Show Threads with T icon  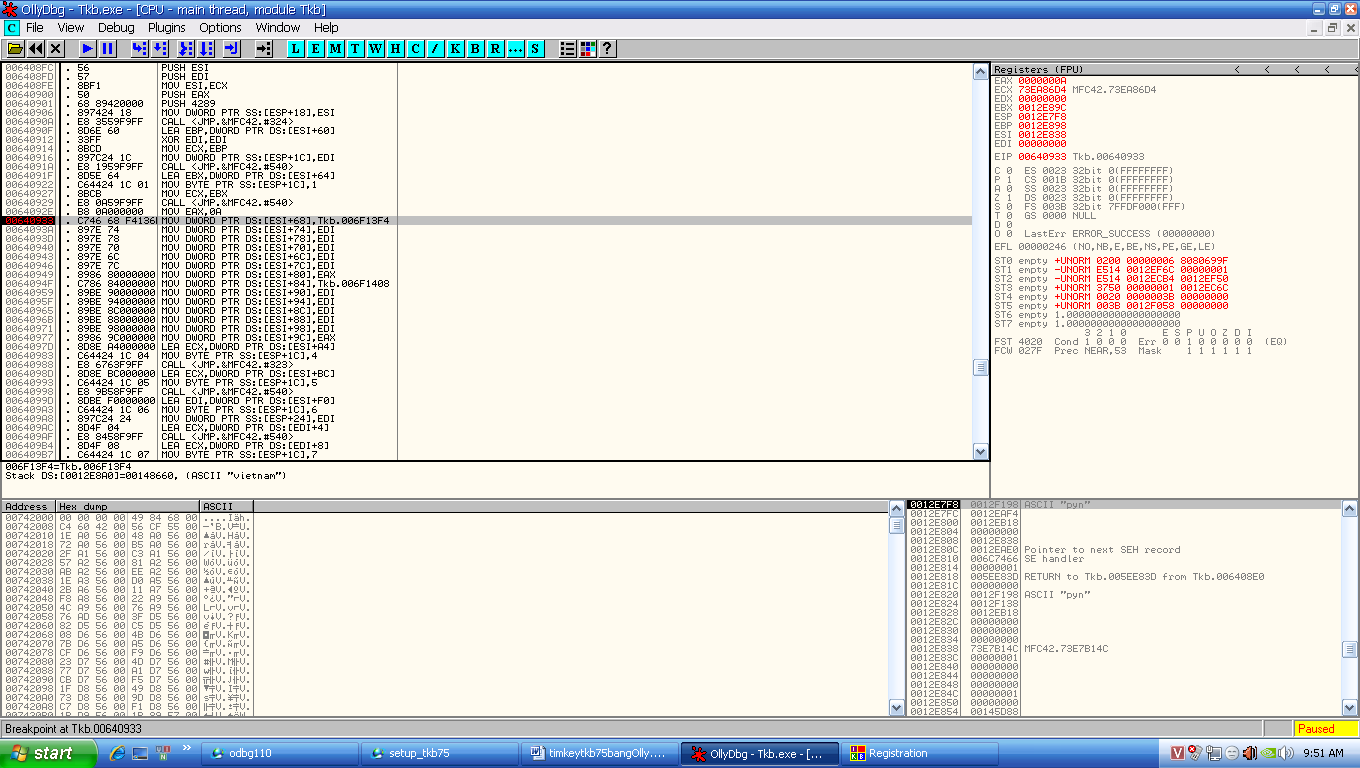click(x=356, y=48)
